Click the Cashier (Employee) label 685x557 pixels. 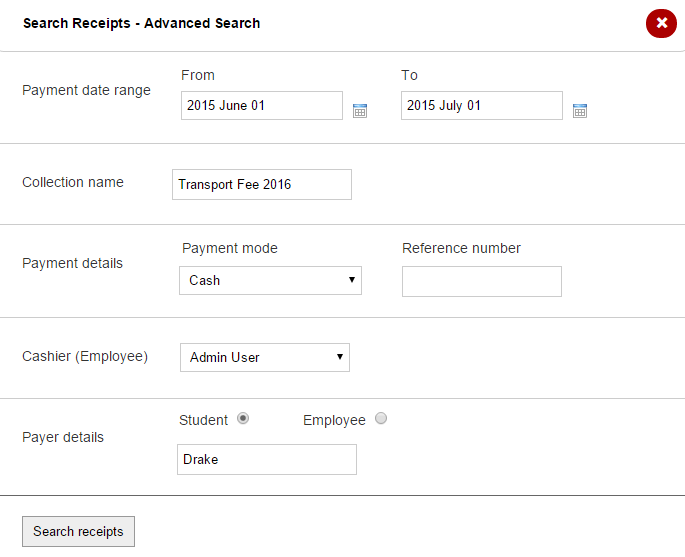(x=85, y=356)
